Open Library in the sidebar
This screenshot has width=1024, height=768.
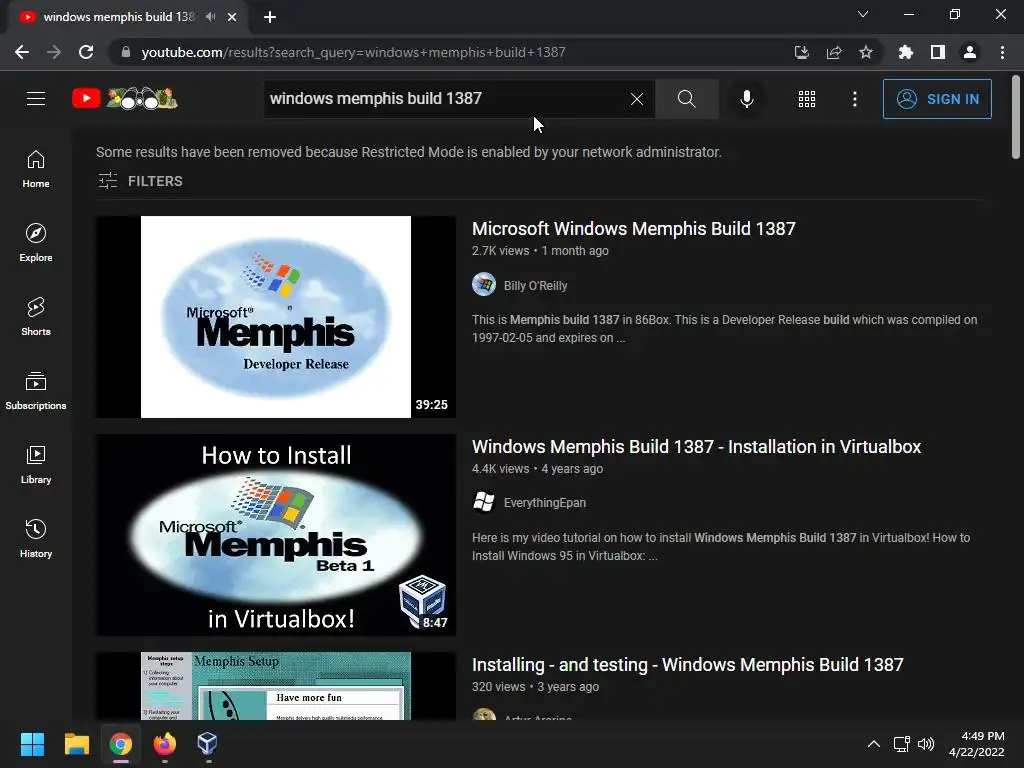pos(36,464)
